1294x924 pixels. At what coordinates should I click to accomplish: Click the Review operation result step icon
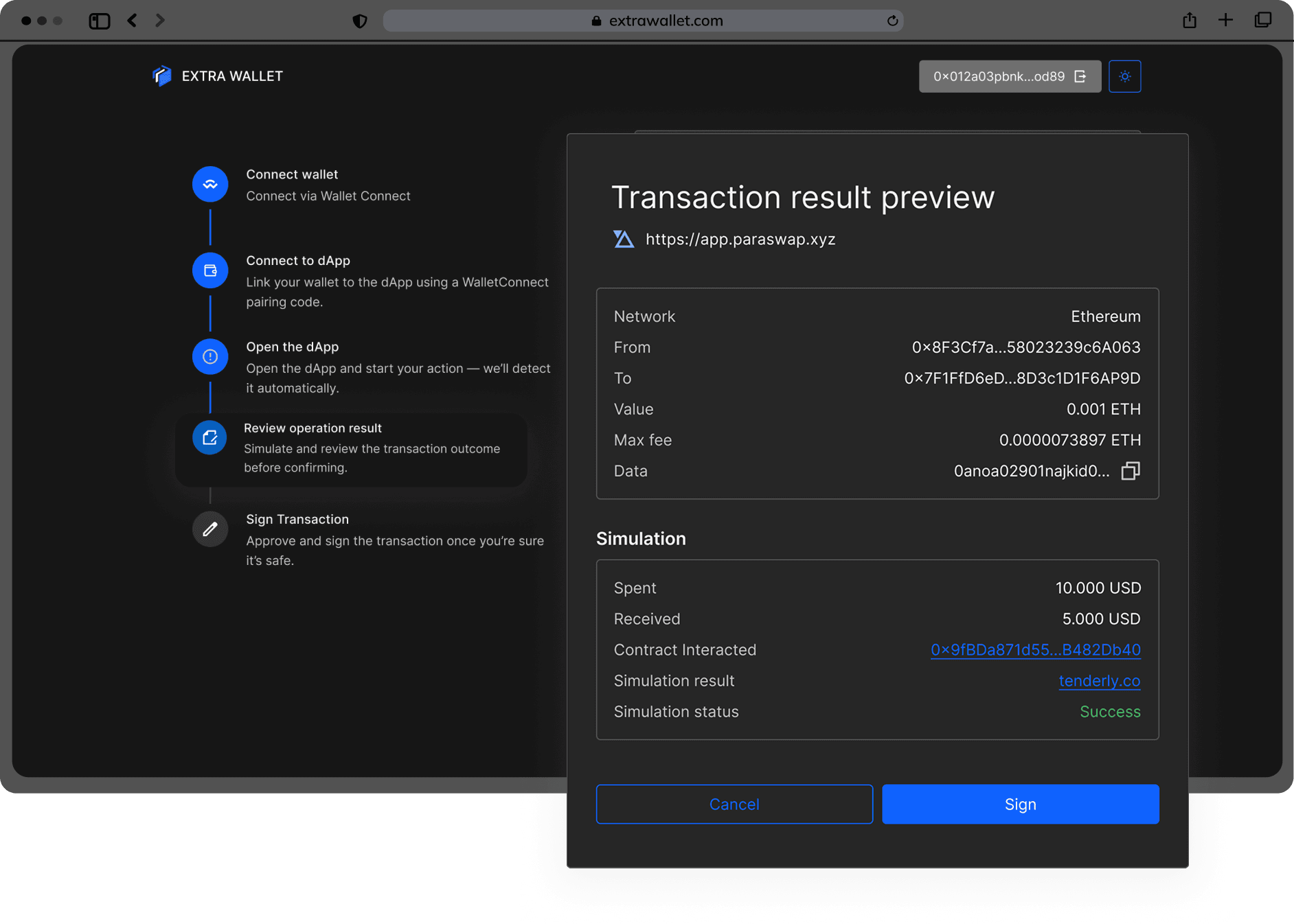tap(210, 438)
